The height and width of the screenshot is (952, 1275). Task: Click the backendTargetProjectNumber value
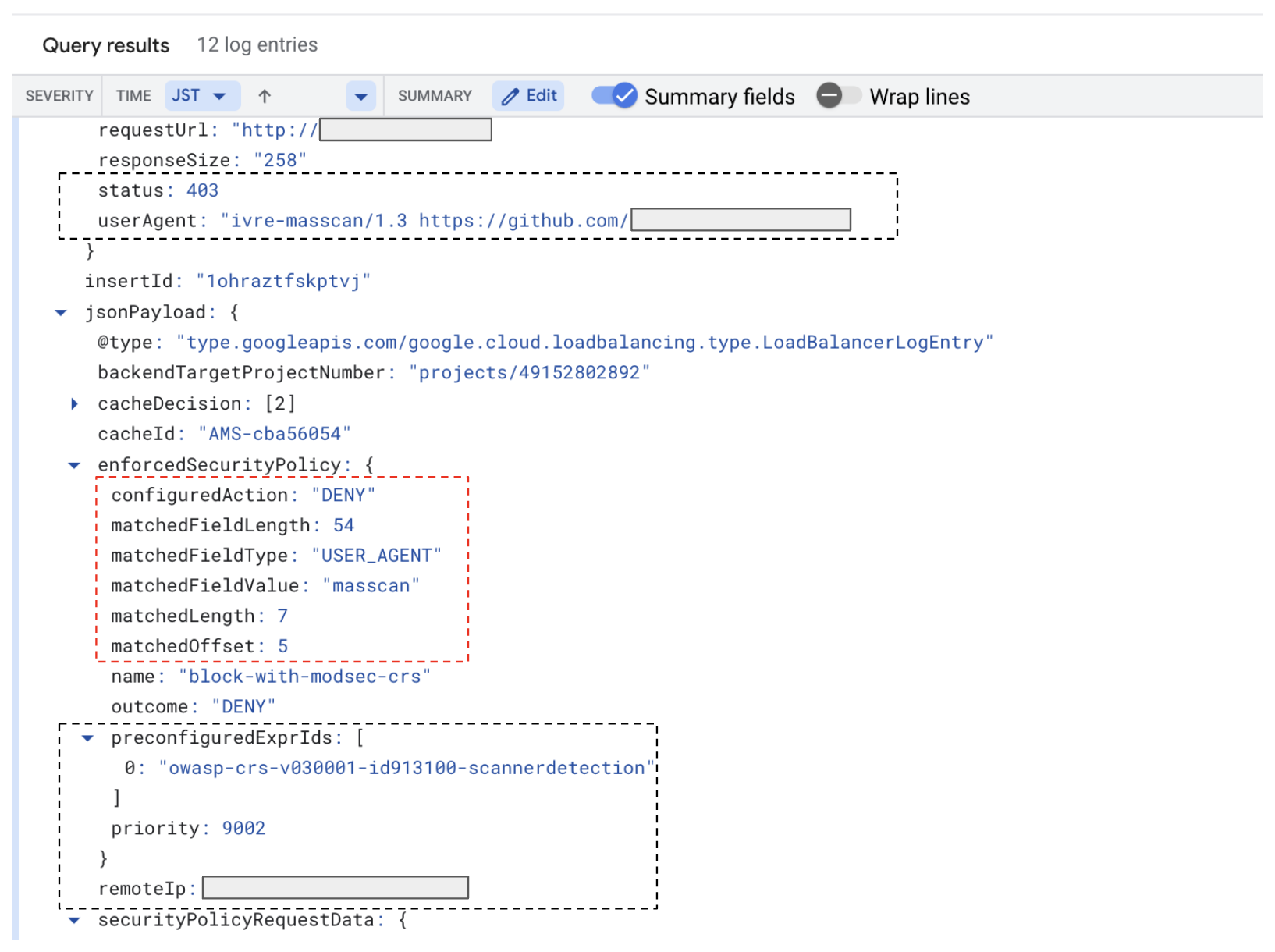tap(529, 373)
